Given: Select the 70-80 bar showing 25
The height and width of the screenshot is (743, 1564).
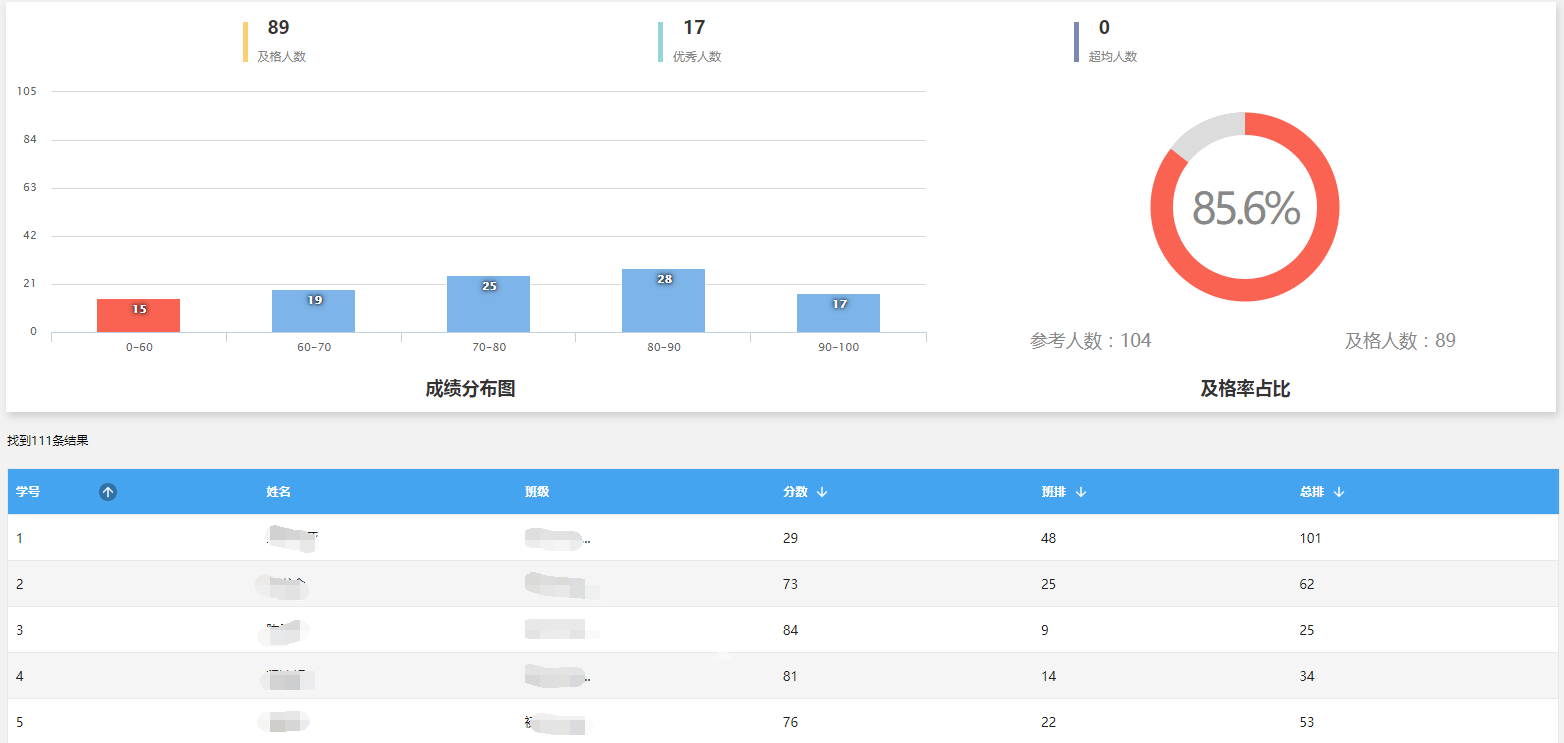Looking at the screenshot, I should click(488, 304).
